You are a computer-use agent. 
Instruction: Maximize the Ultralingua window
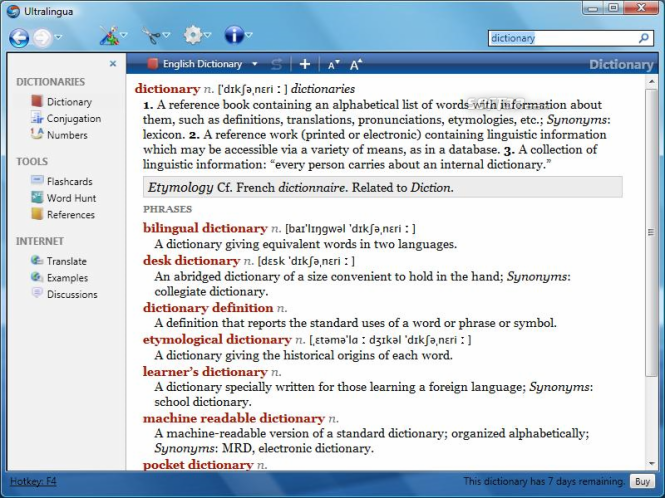613,8
